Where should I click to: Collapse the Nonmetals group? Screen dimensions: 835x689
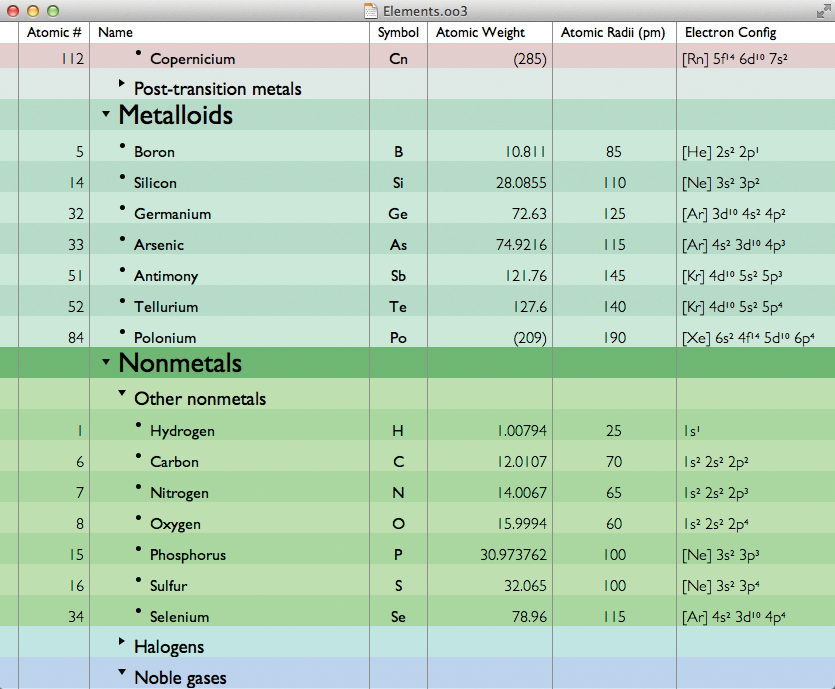pos(106,363)
